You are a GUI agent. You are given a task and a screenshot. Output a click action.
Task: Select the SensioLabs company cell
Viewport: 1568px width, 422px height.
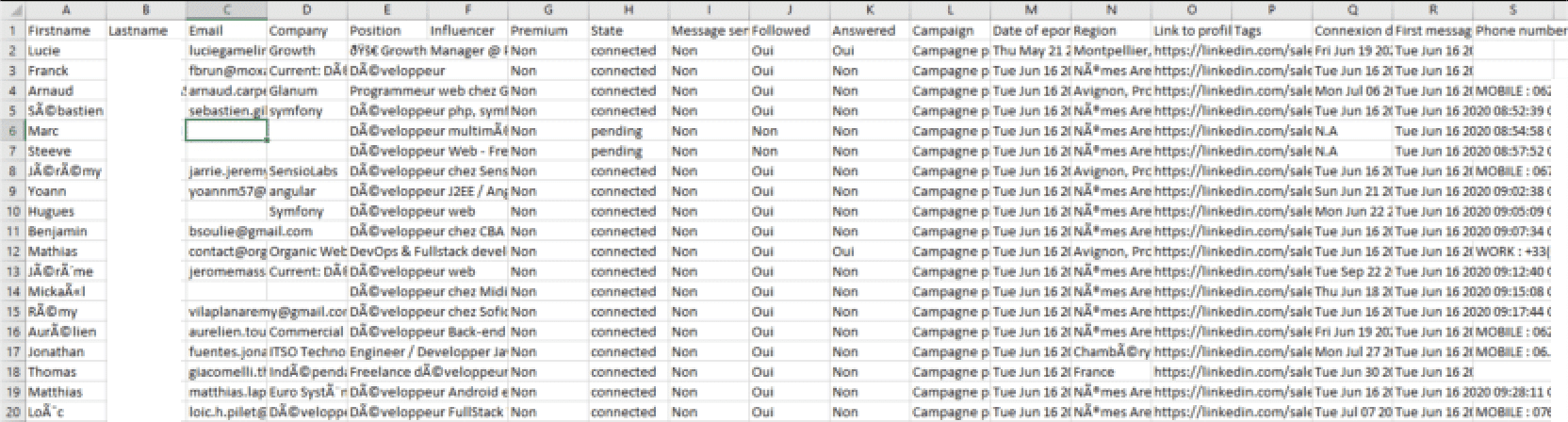coord(306,171)
